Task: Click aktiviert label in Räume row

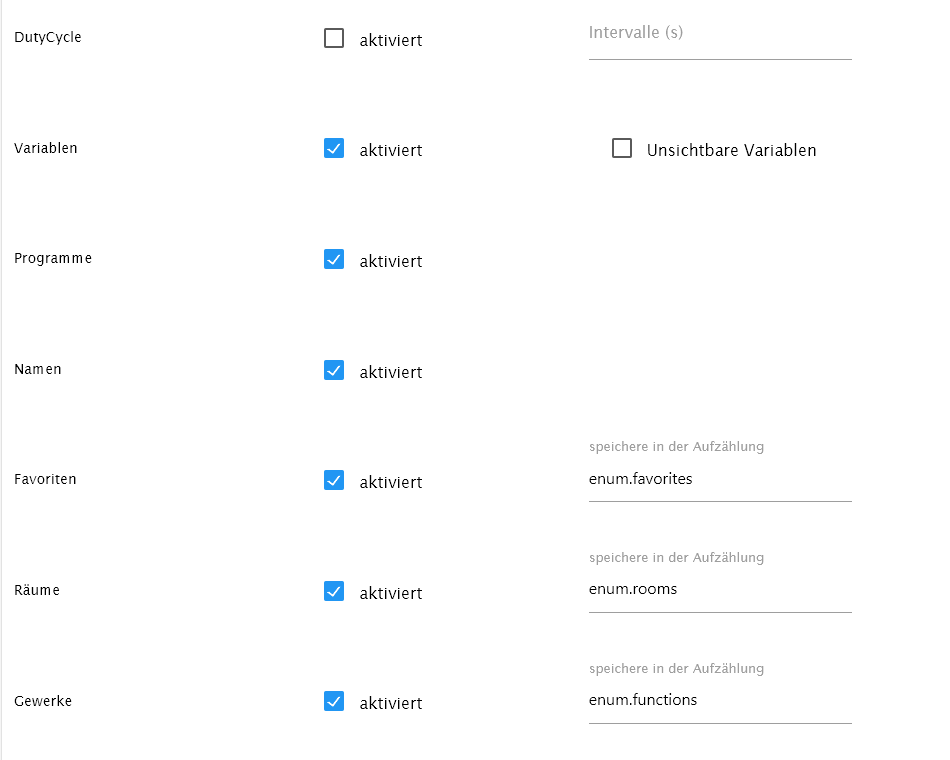Action: point(391,593)
